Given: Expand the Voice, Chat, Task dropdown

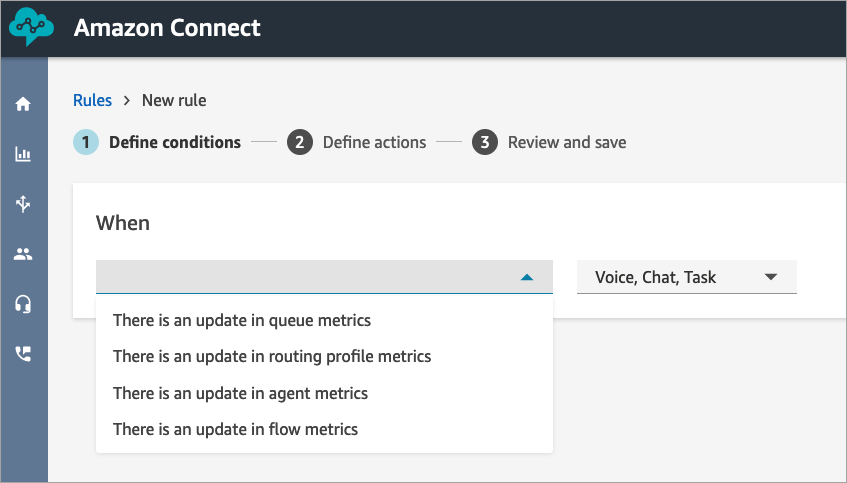Looking at the screenshot, I should click(x=686, y=277).
